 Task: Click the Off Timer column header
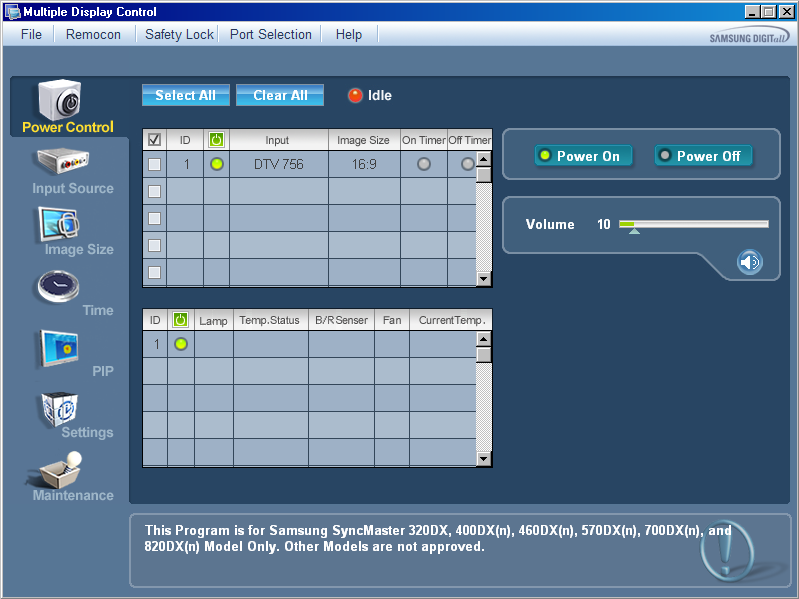point(470,140)
